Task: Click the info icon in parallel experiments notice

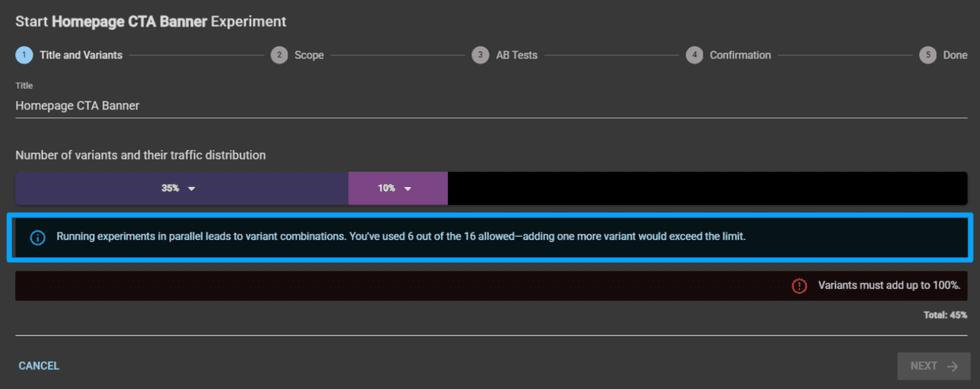Action: tap(38, 238)
